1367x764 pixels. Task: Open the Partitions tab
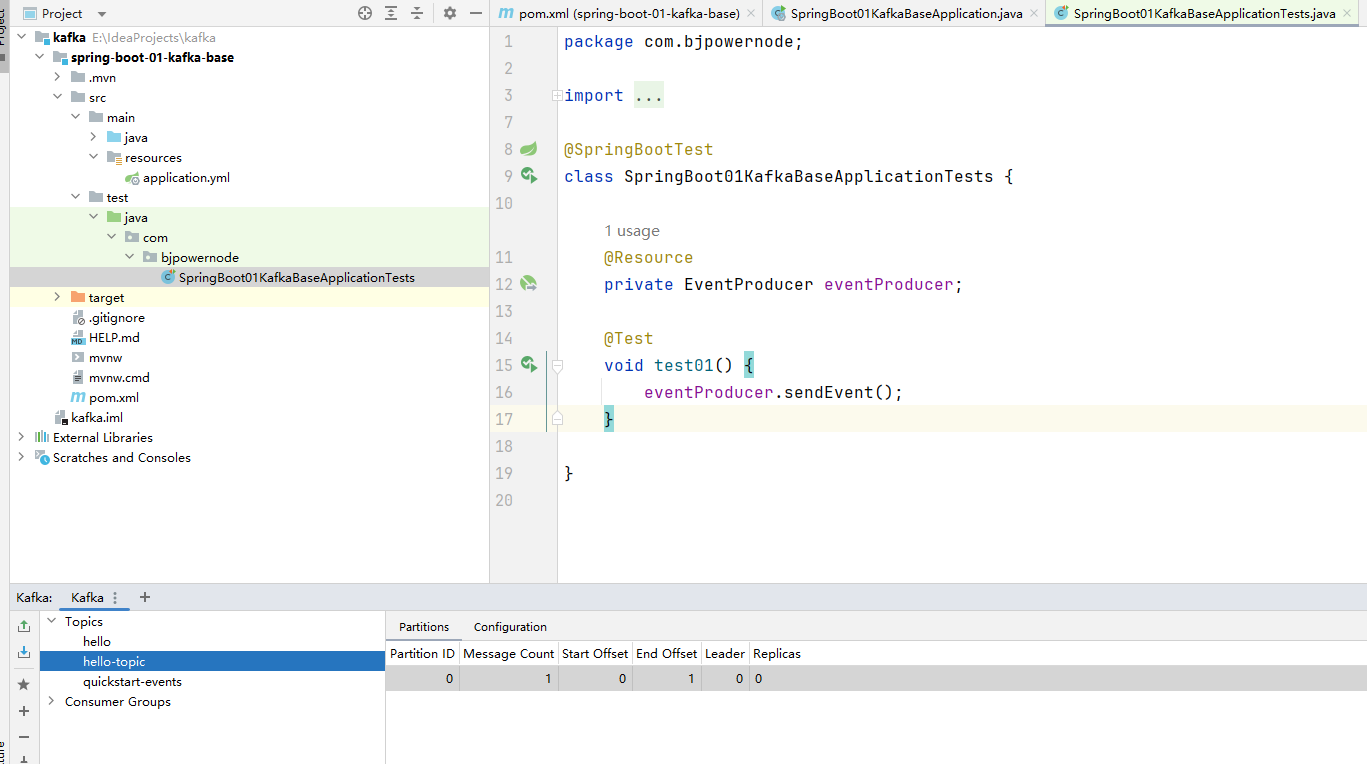[x=424, y=627]
